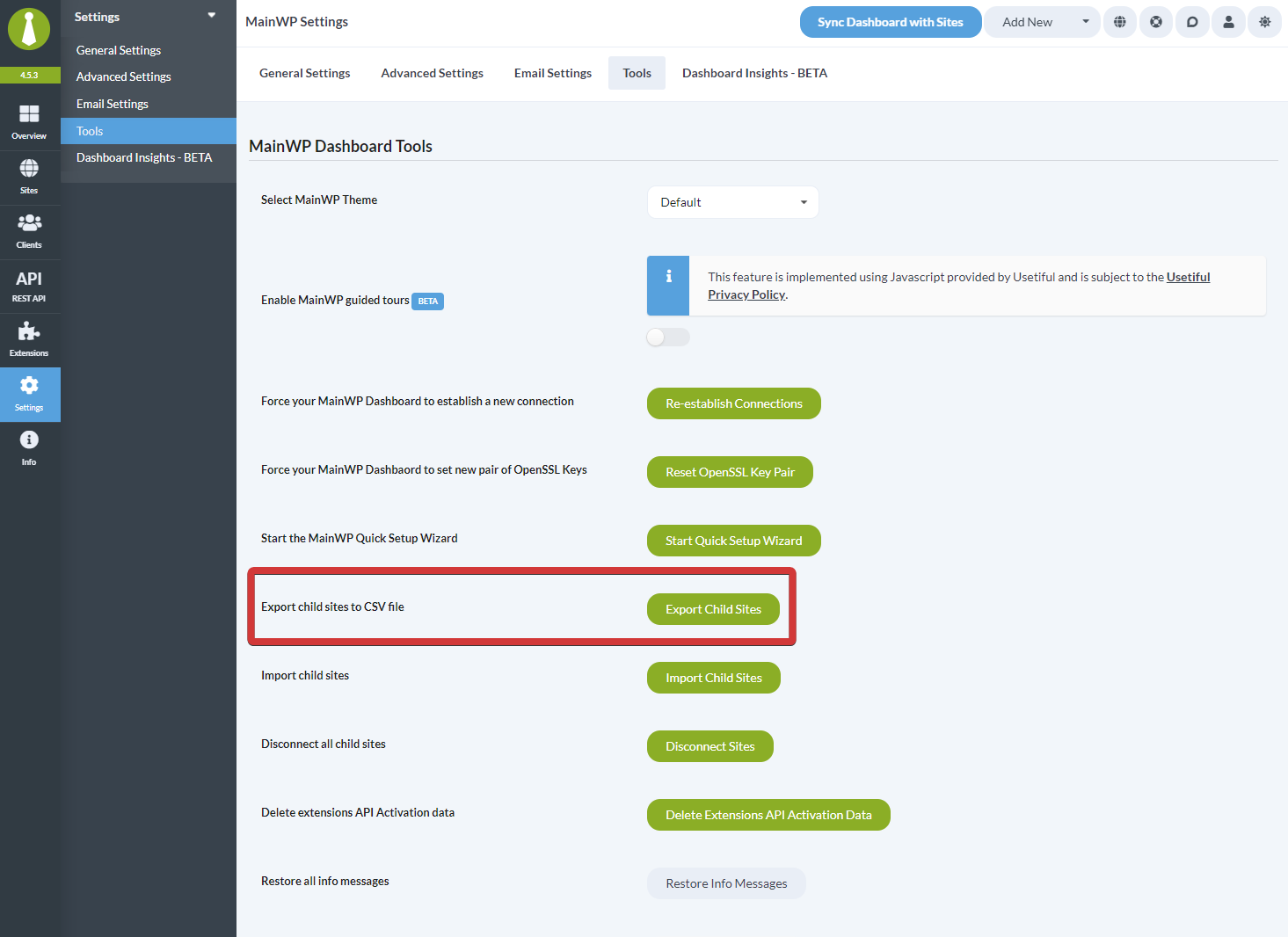Viewport: 1288px width, 937px height.
Task: Open the Select MainWP Theme dropdown
Action: click(733, 202)
